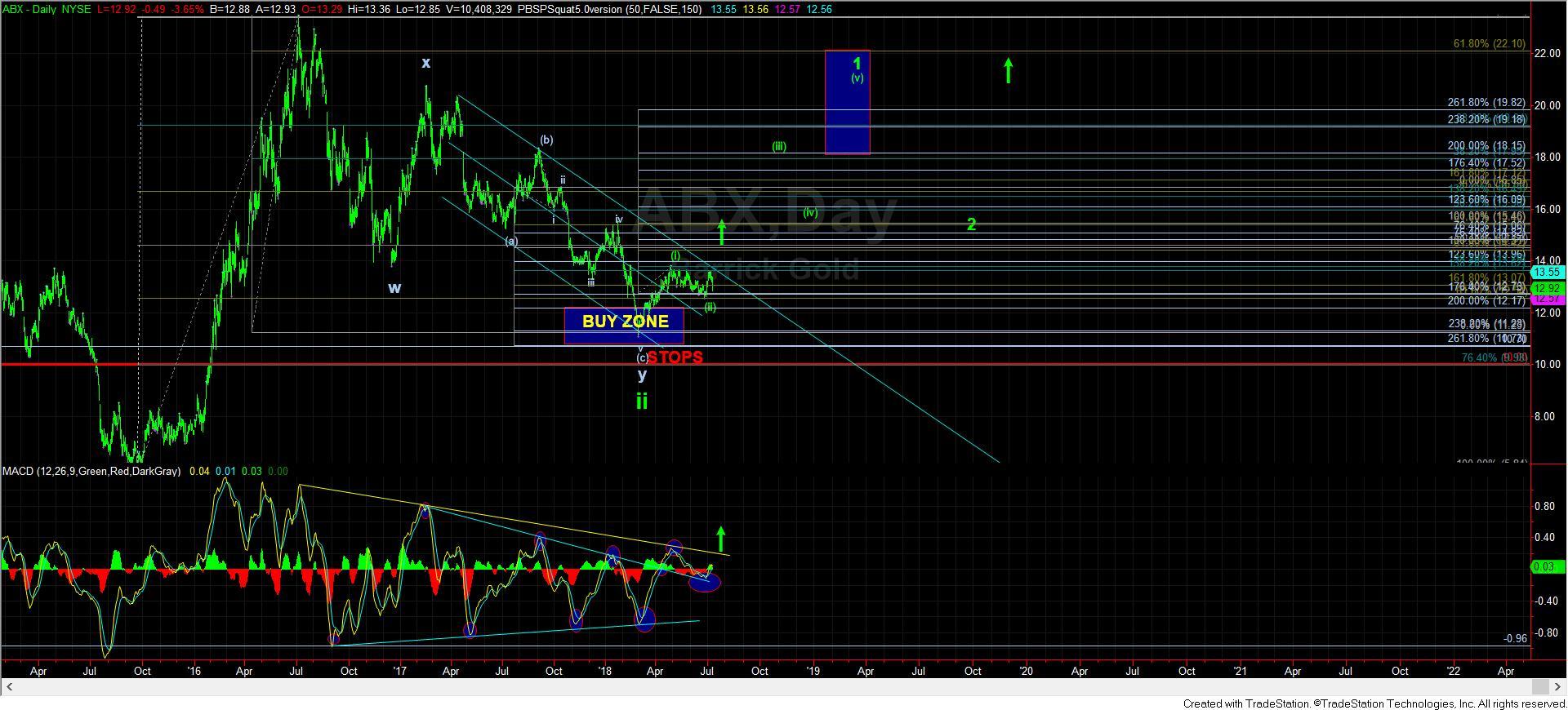This screenshot has height=710, width=1568.
Task: Click the '22 year label on time axis
Action: point(1454,671)
